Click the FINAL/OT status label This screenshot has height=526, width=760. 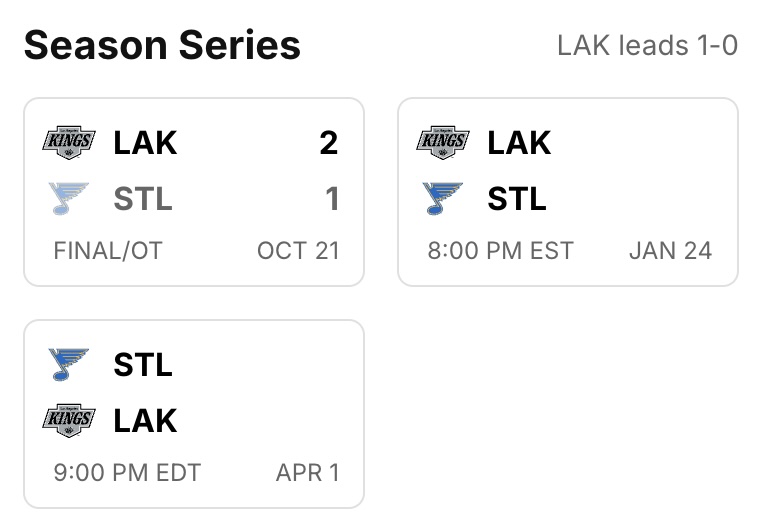click(x=108, y=250)
